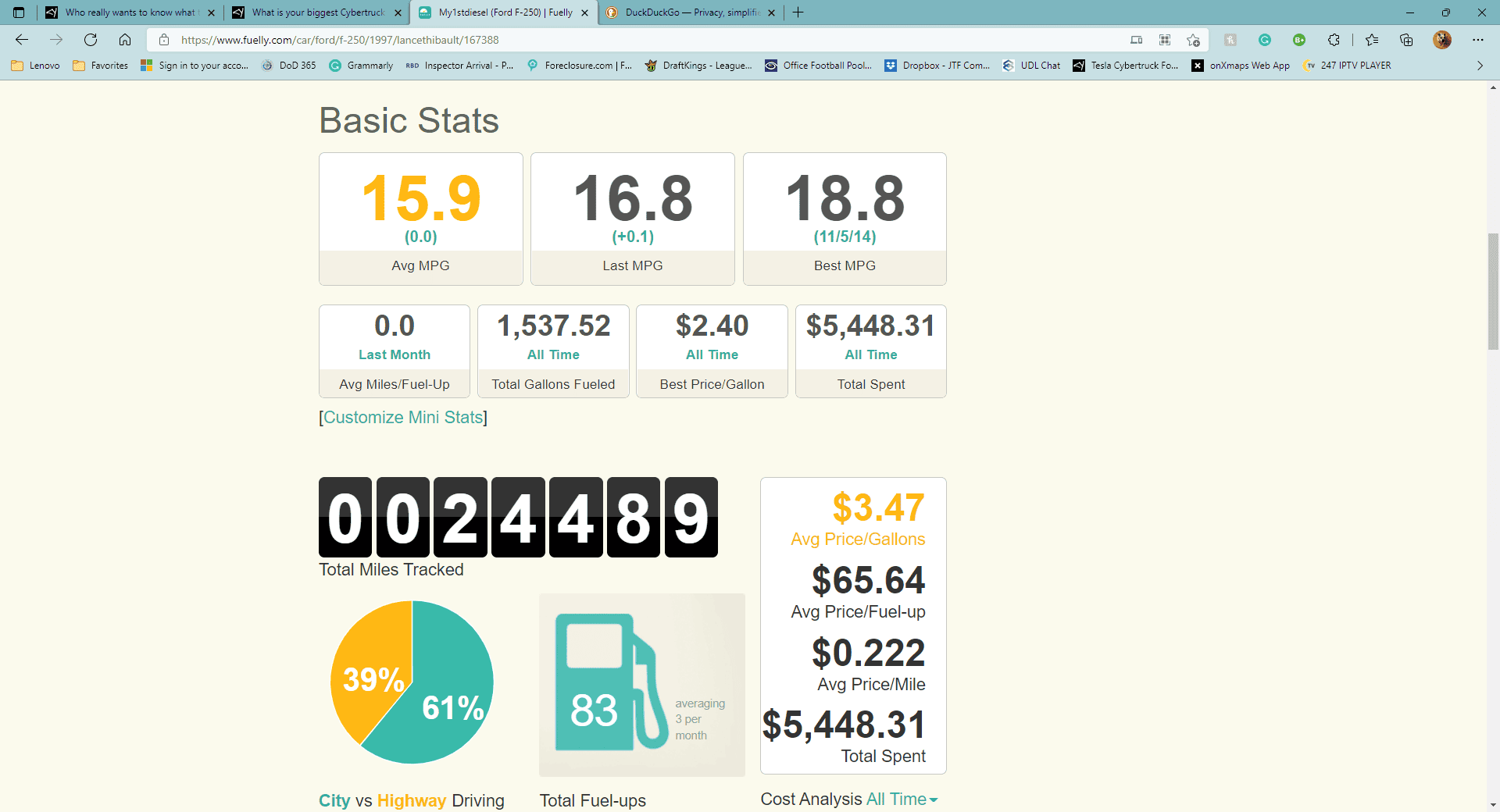This screenshot has height=812, width=1500.
Task: Add this page to favorites
Action: click(1193, 40)
